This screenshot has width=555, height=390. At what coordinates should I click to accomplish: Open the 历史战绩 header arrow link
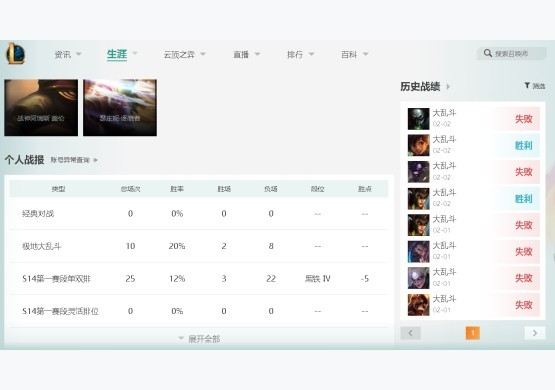pos(448,86)
